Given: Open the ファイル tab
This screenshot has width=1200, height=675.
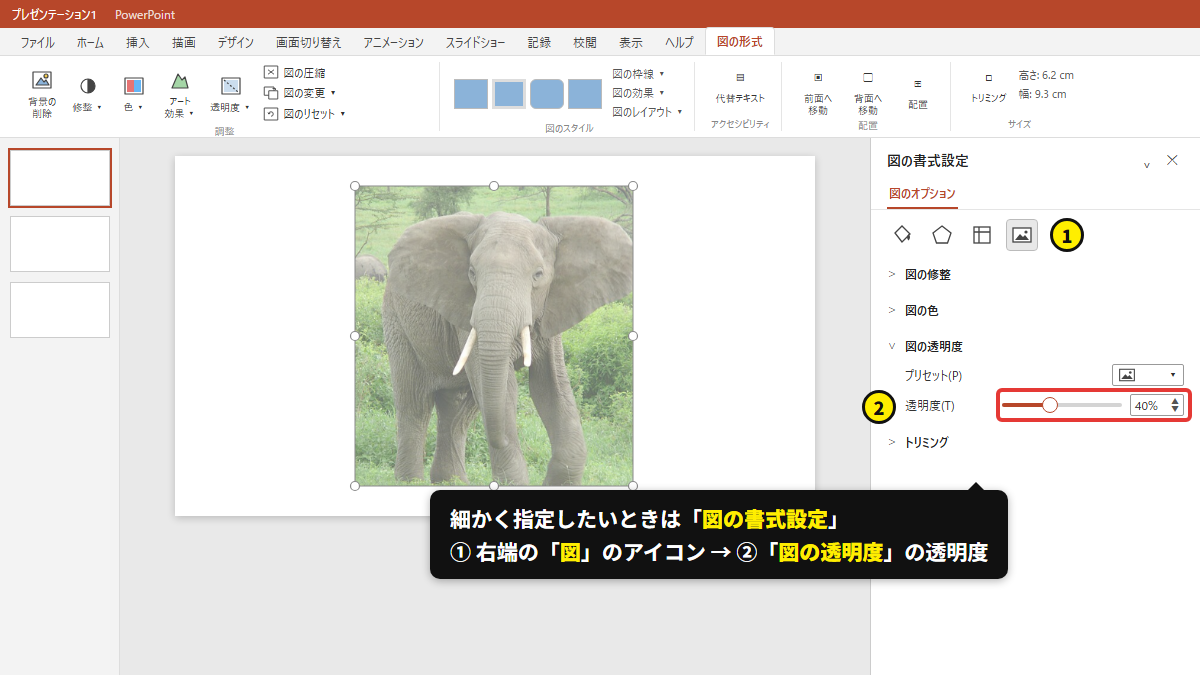Looking at the screenshot, I should pos(38,42).
